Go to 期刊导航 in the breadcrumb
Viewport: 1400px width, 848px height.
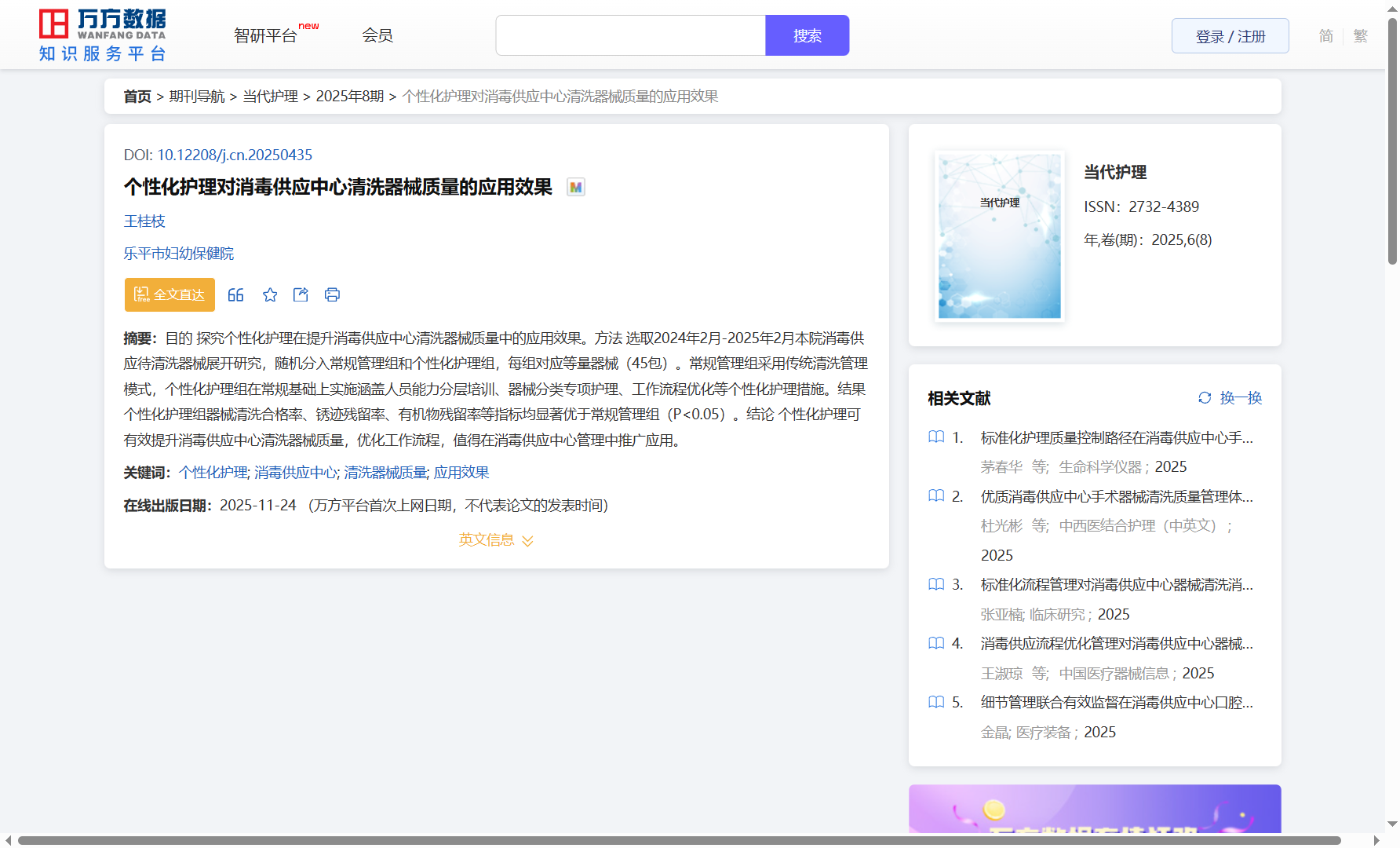pos(197,97)
